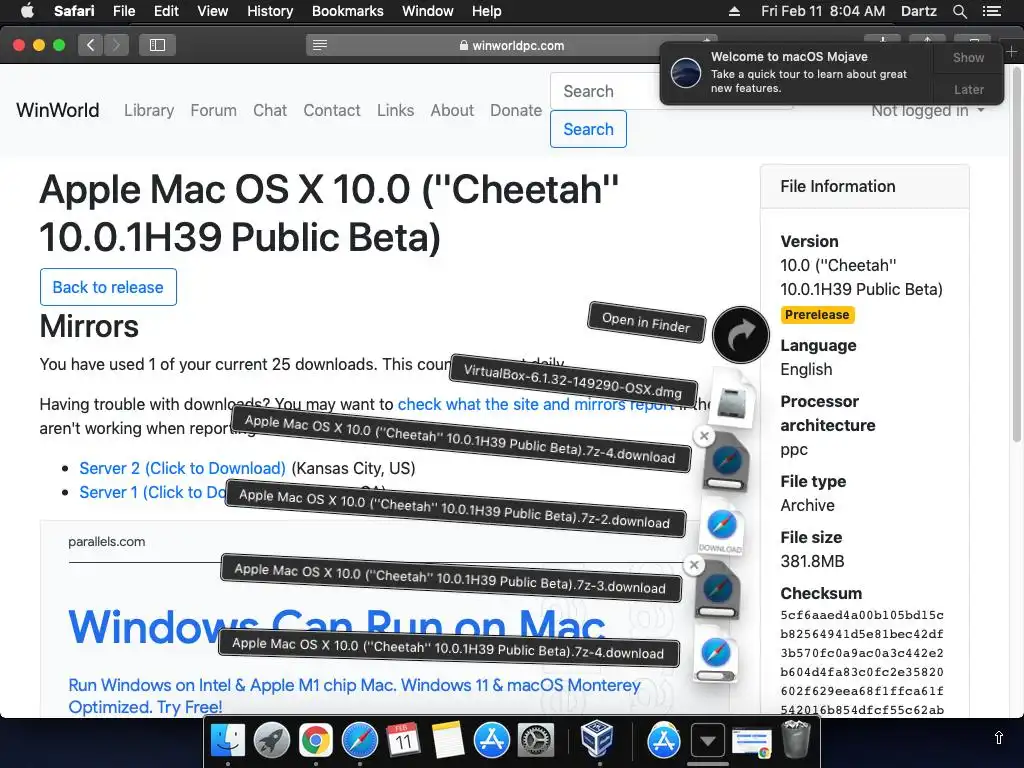Open VirtualBox-6.1.32 dmg file icon

click(x=731, y=400)
